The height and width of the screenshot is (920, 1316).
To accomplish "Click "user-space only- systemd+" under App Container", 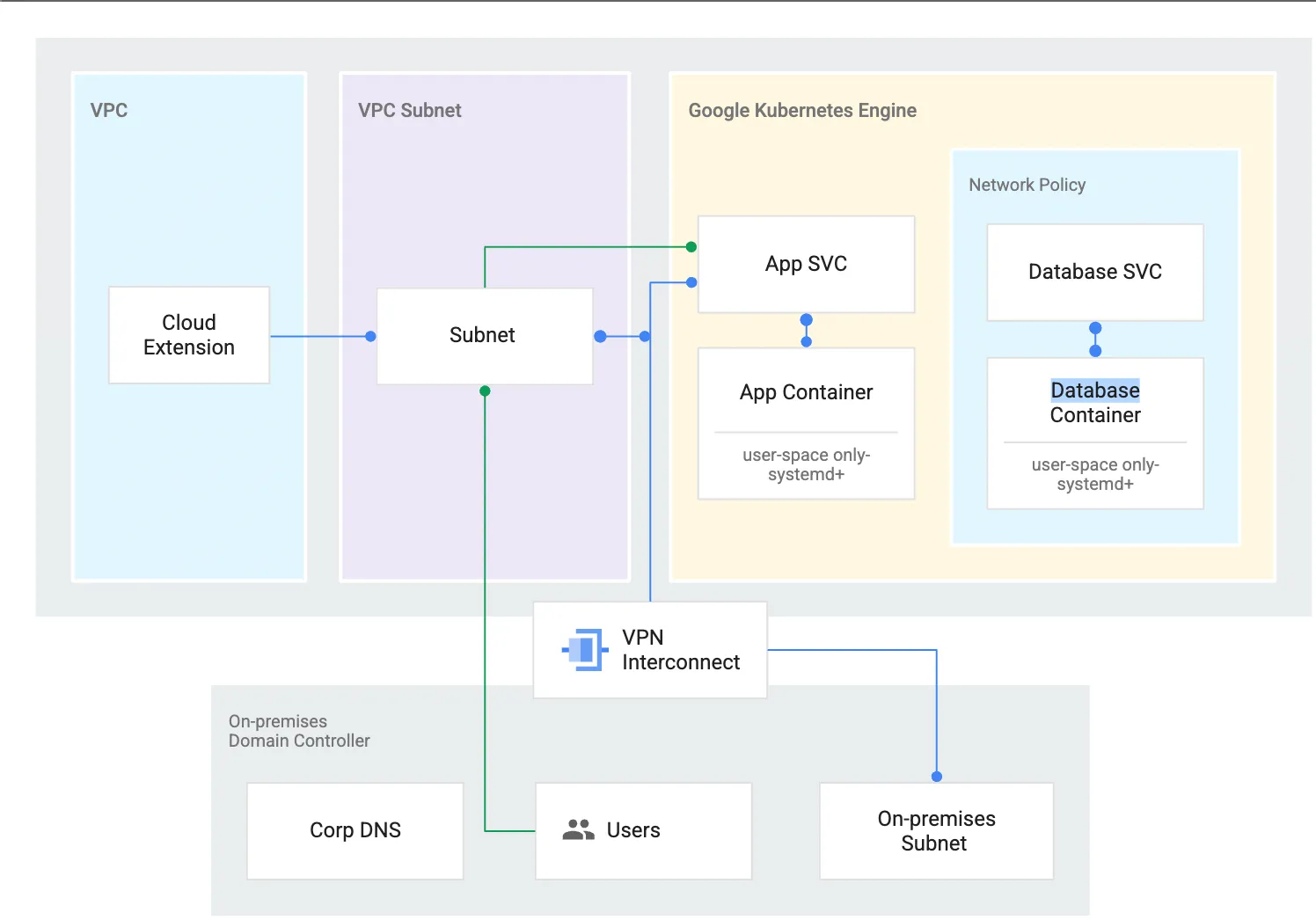I will pos(807,464).
